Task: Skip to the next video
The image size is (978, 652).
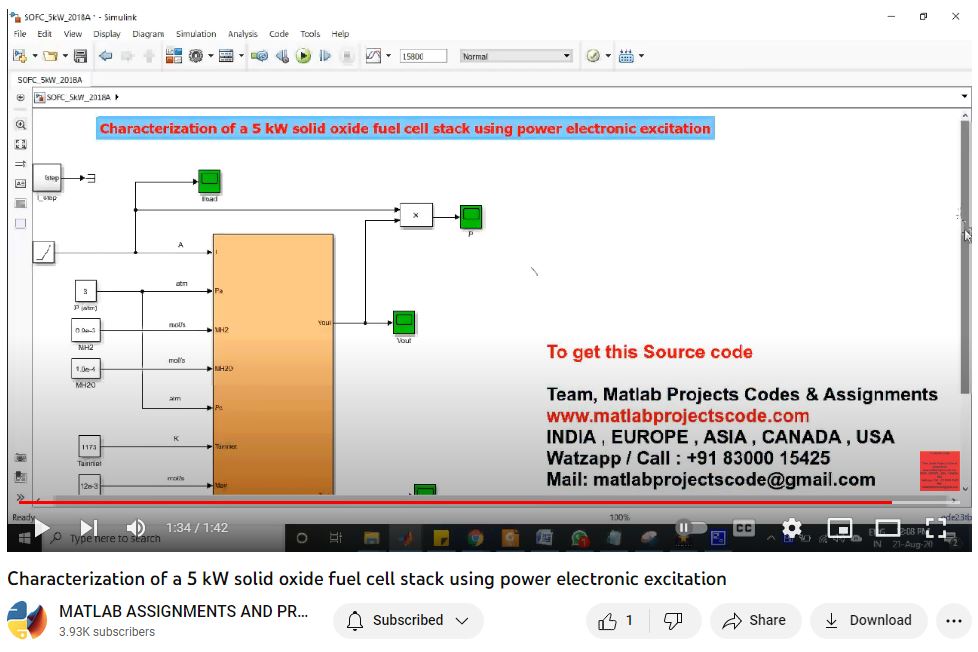Action: pyautogui.click(x=89, y=528)
